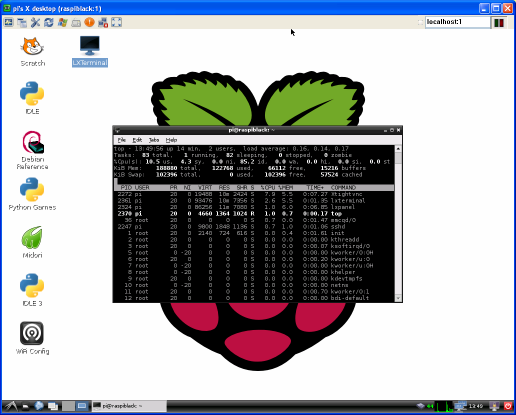Click the red shutdown button in panel
The width and height of the screenshot is (516, 415).
click(x=508, y=406)
